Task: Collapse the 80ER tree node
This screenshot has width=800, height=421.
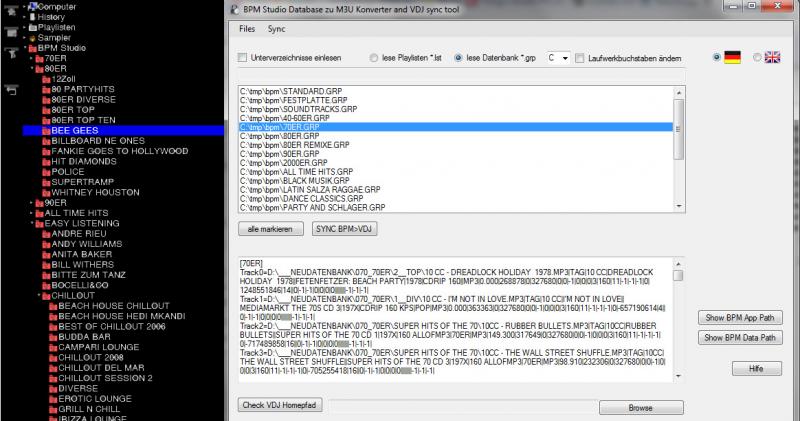Action: tap(32, 68)
